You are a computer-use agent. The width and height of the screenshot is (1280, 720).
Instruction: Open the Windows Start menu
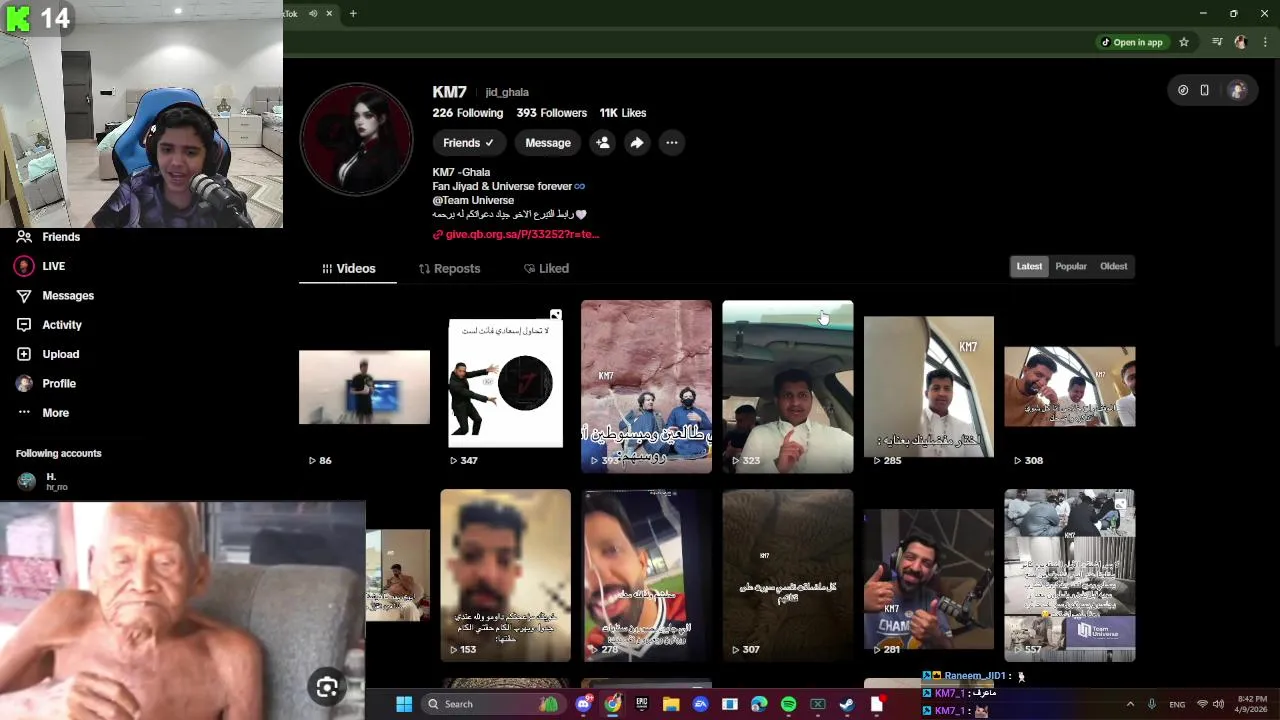(x=404, y=704)
